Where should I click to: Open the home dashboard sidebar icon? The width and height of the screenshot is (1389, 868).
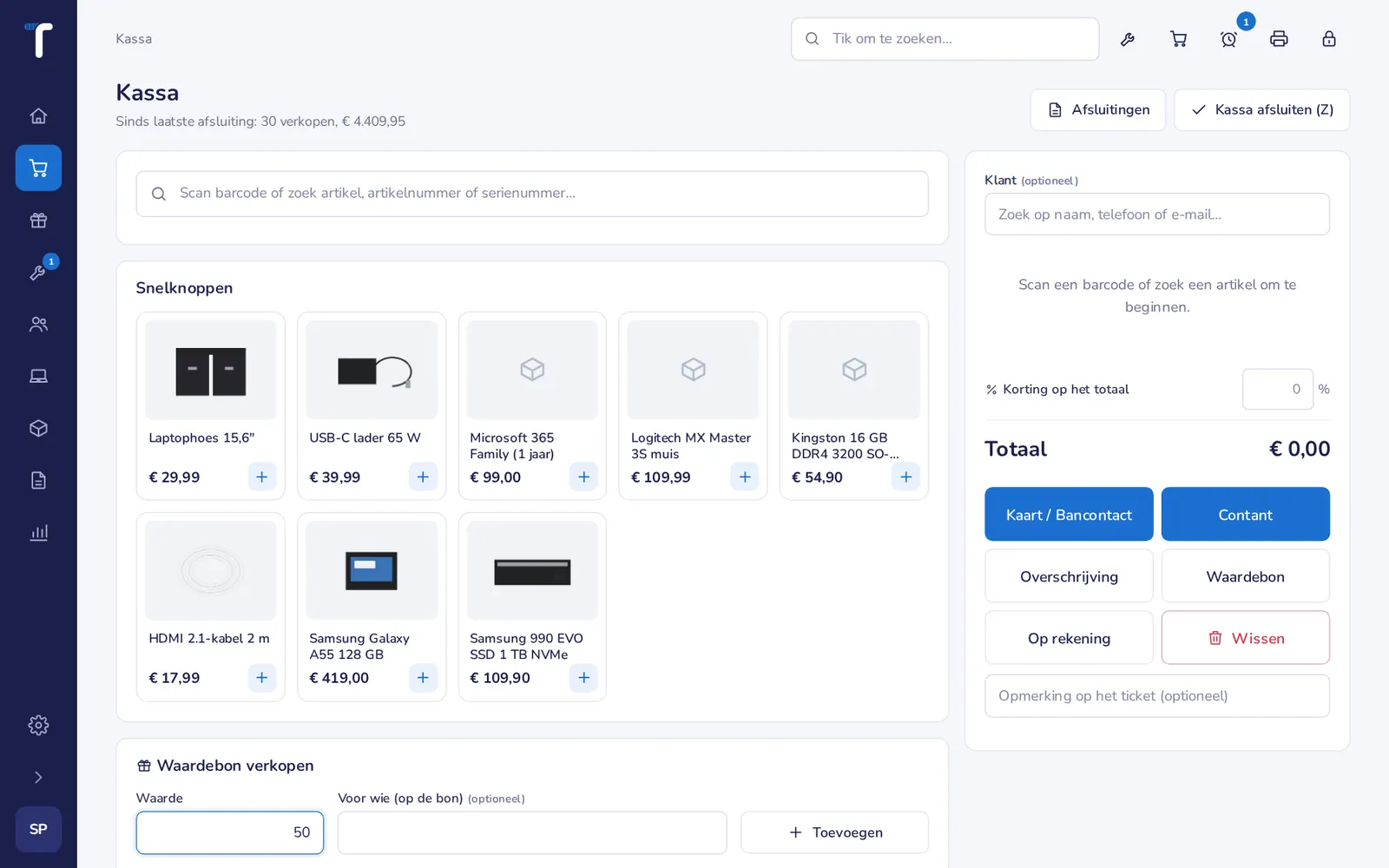tap(38, 116)
